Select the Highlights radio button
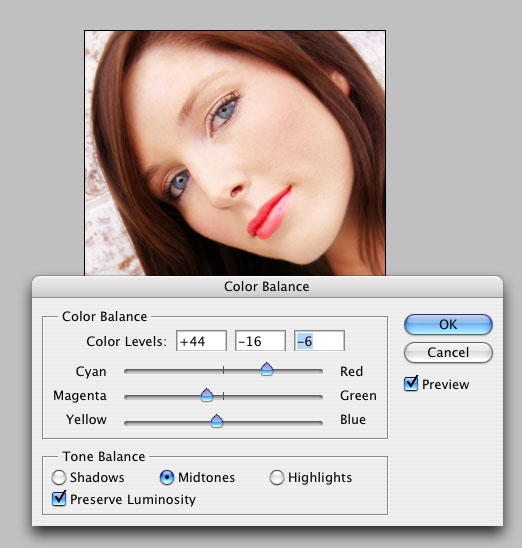This screenshot has height=548, width=522. click(277, 477)
